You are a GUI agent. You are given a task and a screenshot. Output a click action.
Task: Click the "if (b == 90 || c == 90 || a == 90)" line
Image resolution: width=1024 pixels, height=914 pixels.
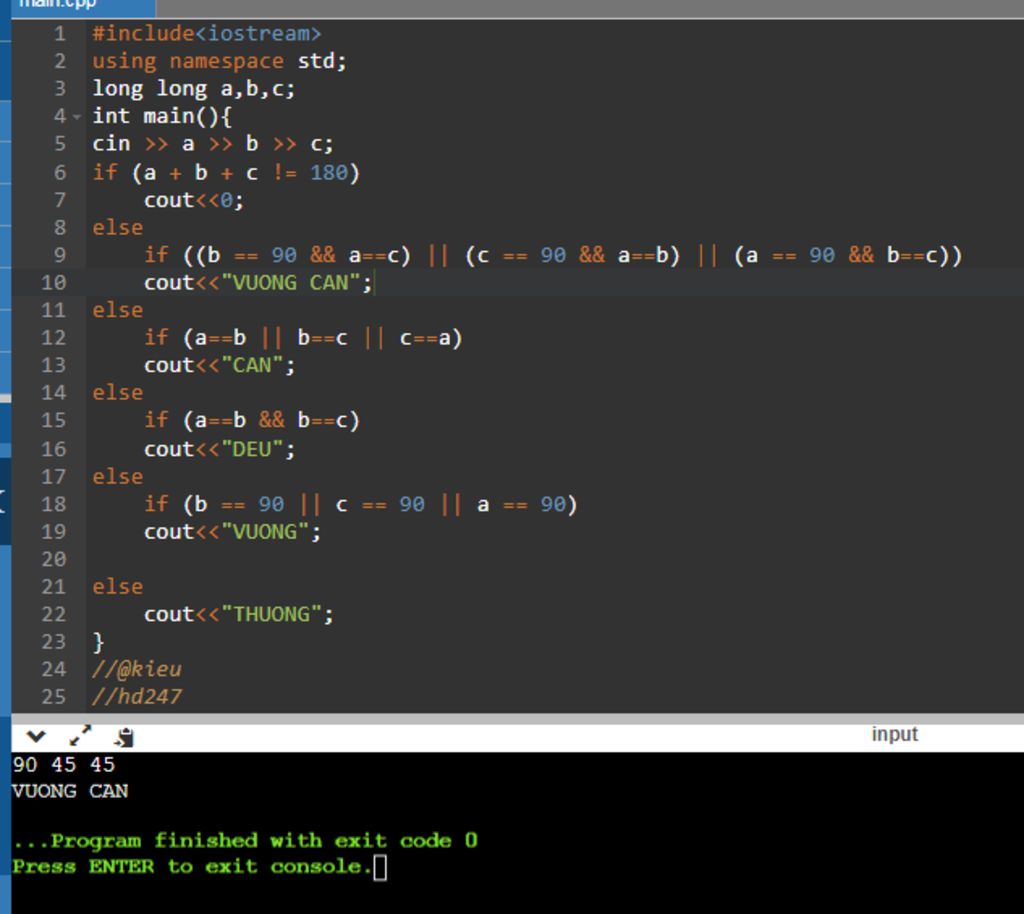coord(360,505)
